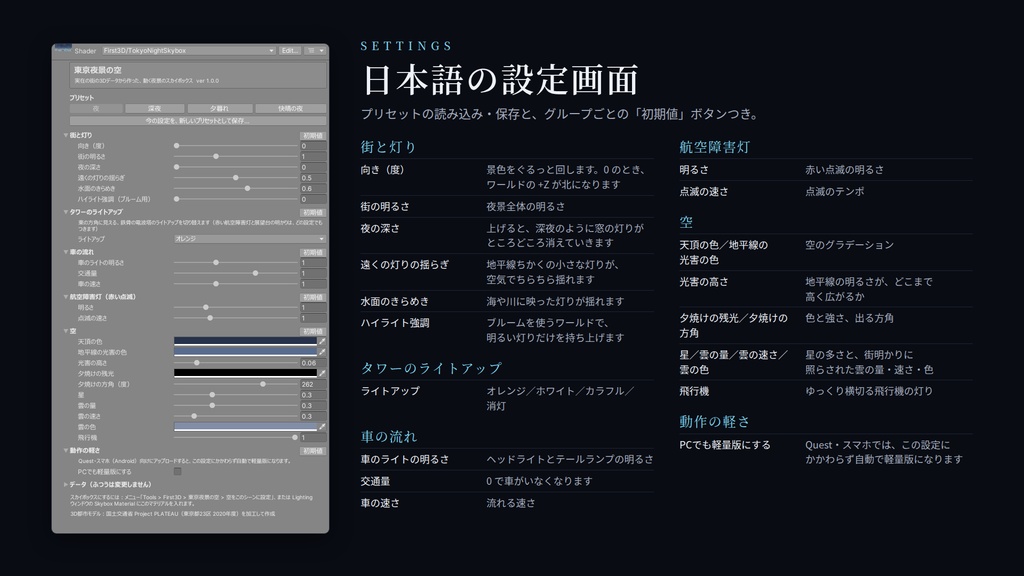Click the 交通量 slider
The width and height of the screenshot is (1024, 576).
pos(236,274)
